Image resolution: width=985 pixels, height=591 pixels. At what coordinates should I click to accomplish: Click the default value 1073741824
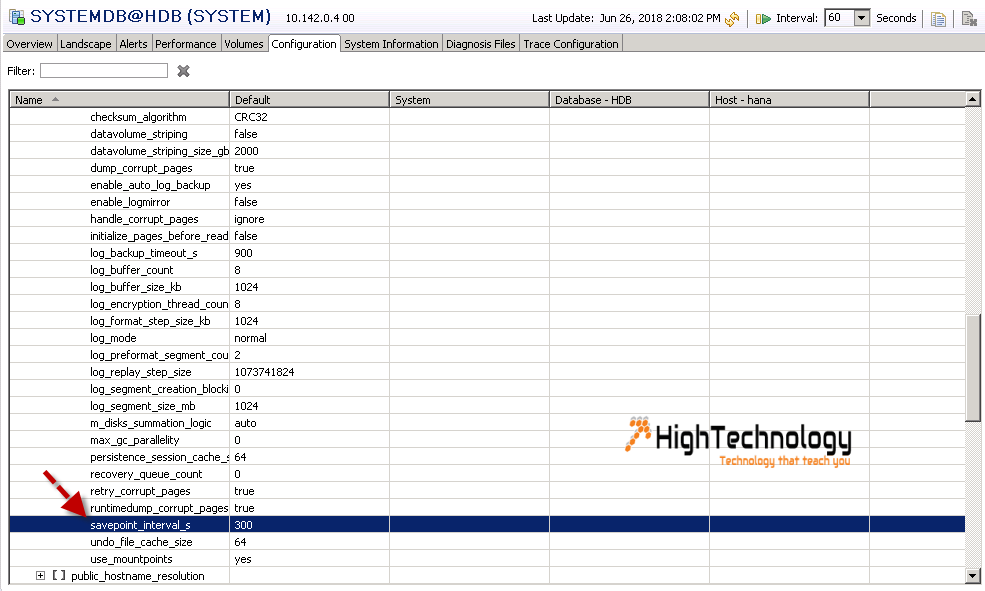264,372
